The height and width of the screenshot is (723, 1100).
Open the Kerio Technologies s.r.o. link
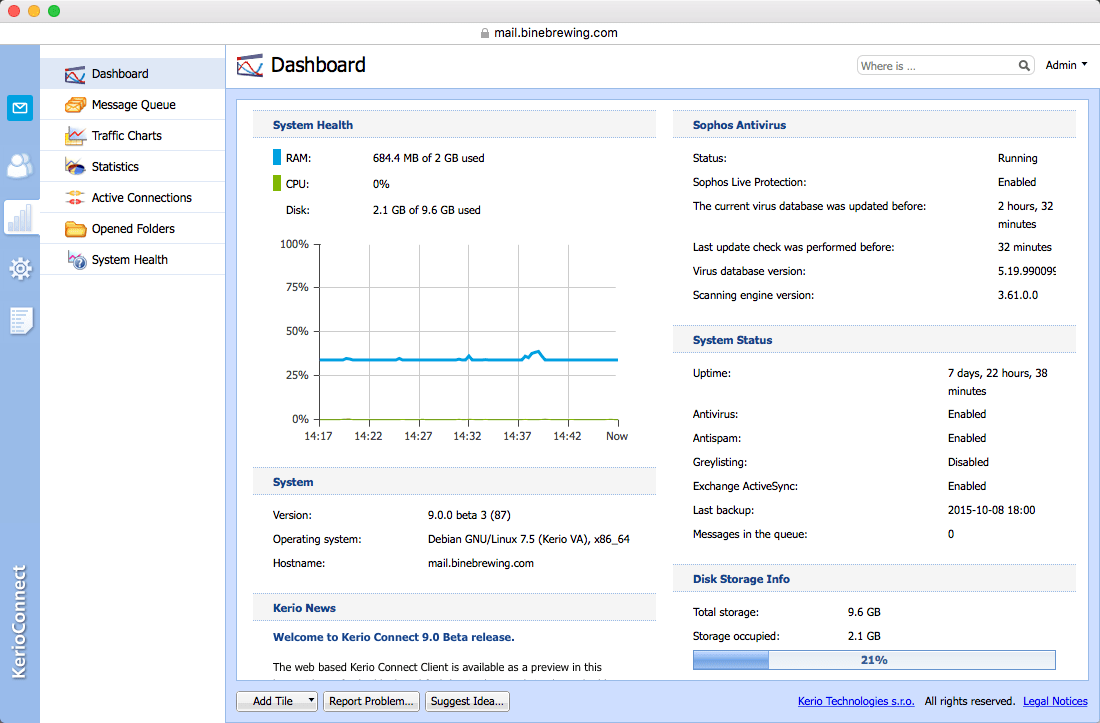(x=855, y=701)
